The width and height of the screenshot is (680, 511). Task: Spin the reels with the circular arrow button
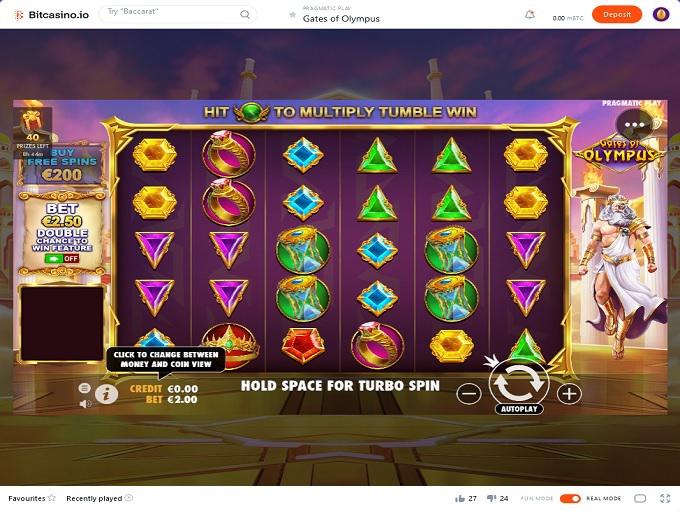519,383
